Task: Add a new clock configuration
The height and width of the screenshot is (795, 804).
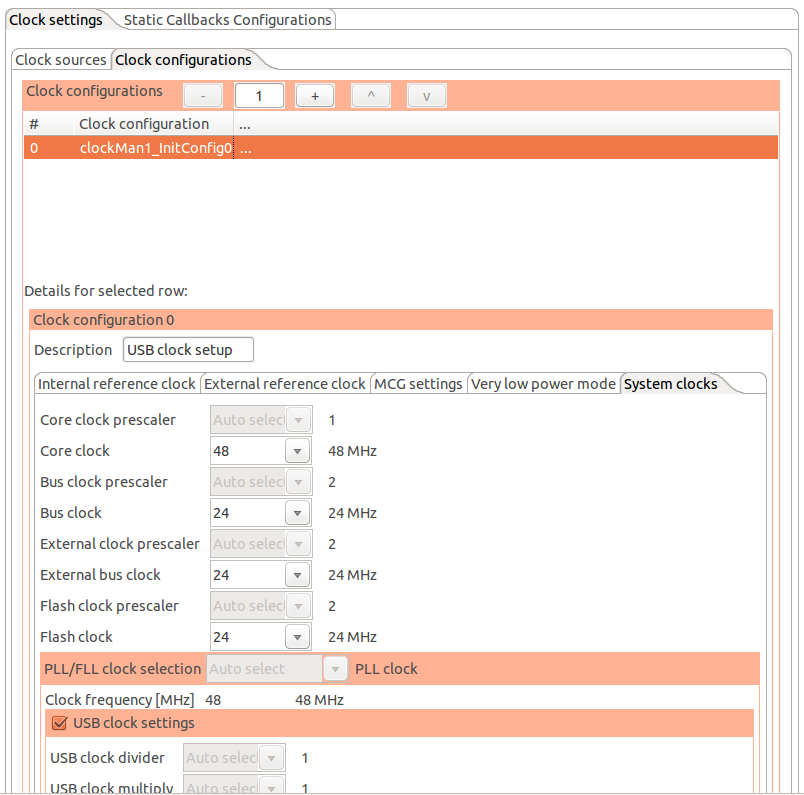Action: (x=315, y=95)
